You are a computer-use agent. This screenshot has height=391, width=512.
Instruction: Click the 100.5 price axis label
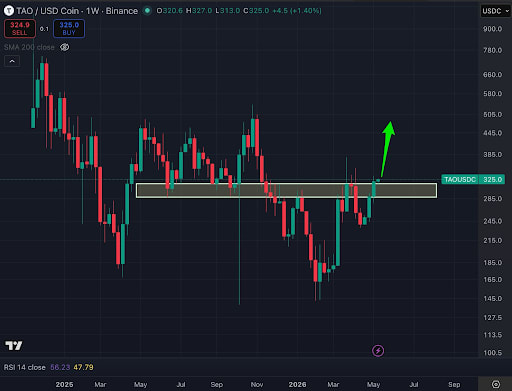492,353
